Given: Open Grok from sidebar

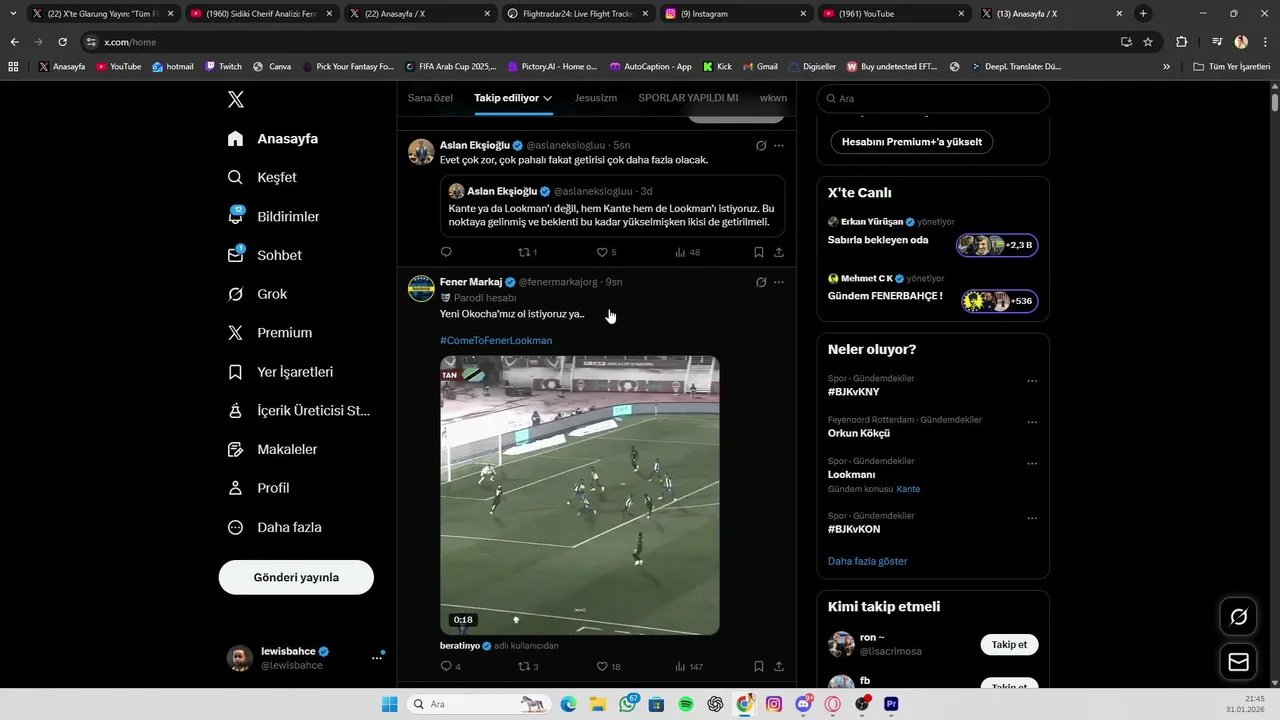Looking at the screenshot, I should 257,294.
